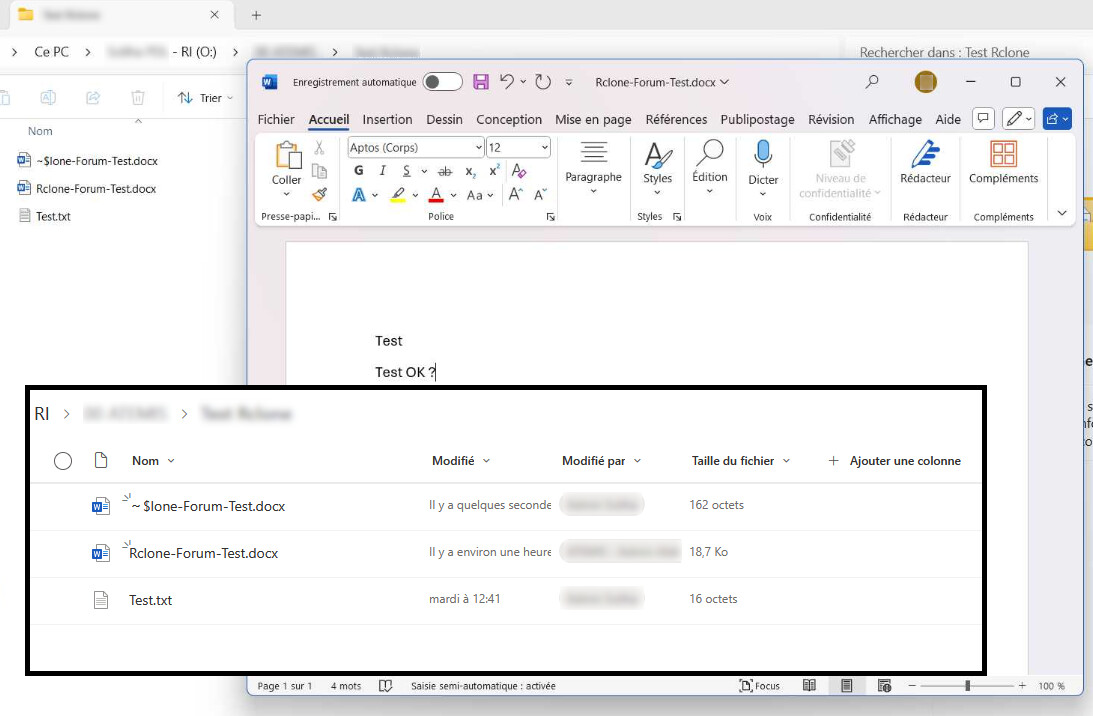Click the Text effects blue A icon
Screen dimensions: 1093x716
[358, 195]
